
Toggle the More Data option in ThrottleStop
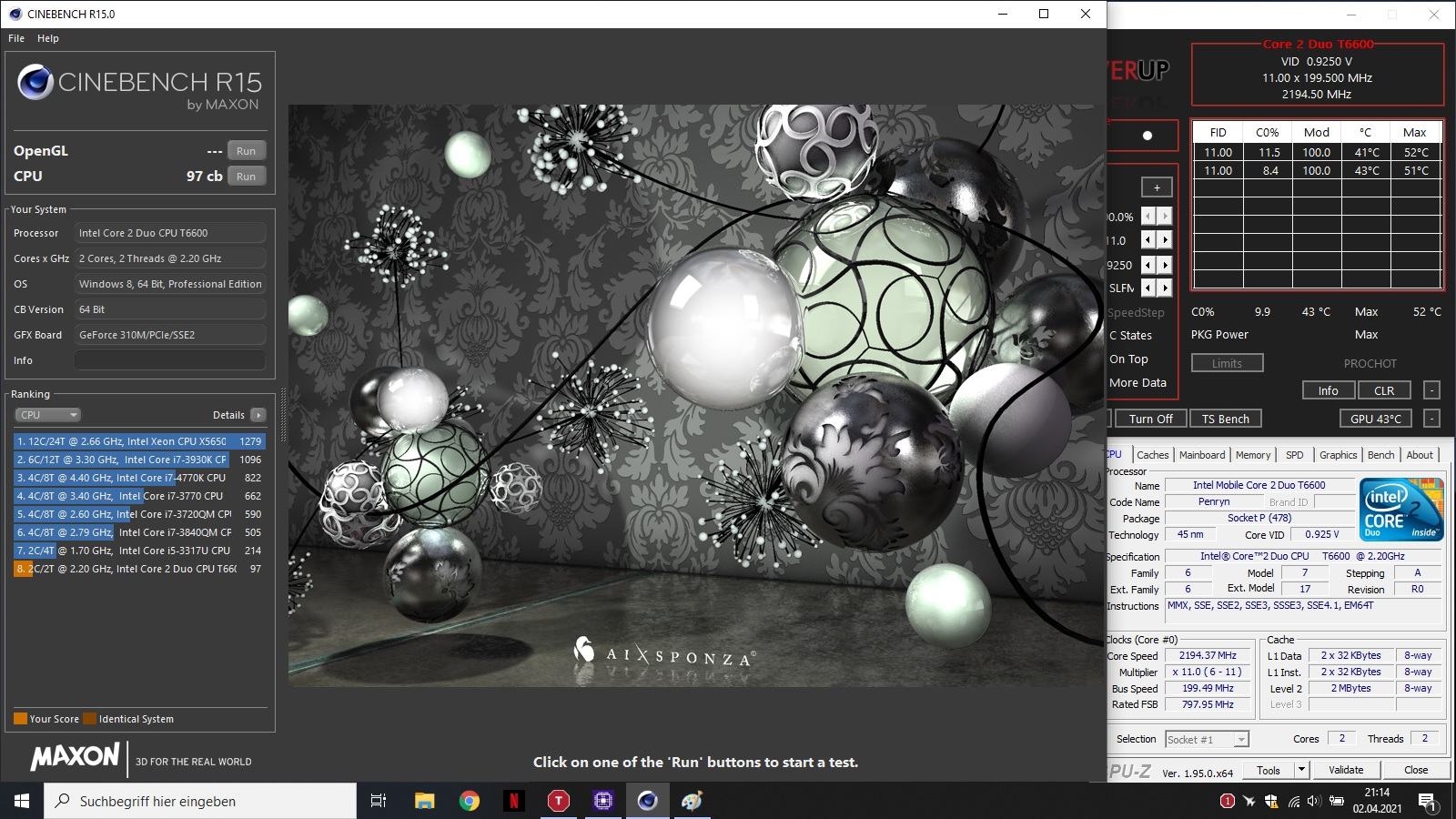pyautogui.click(x=1137, y=383)
